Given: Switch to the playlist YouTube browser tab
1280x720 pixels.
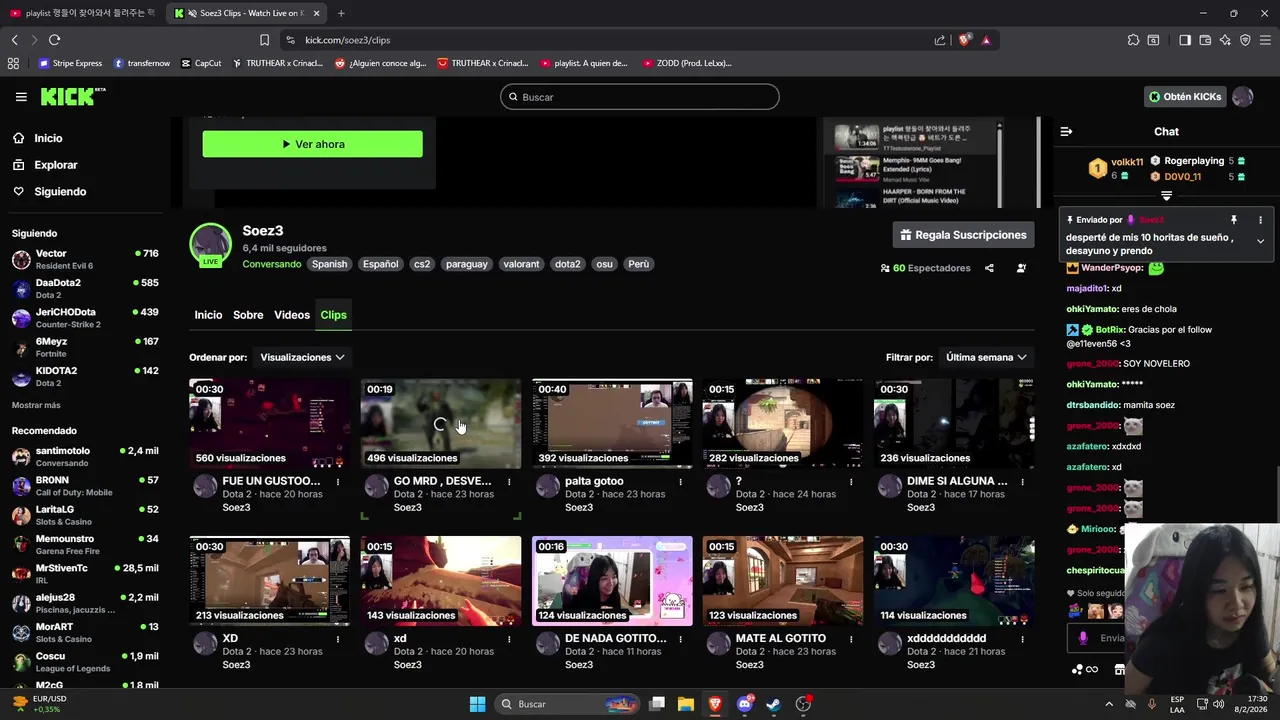Looking at the screenshot, I should point(82,13).
